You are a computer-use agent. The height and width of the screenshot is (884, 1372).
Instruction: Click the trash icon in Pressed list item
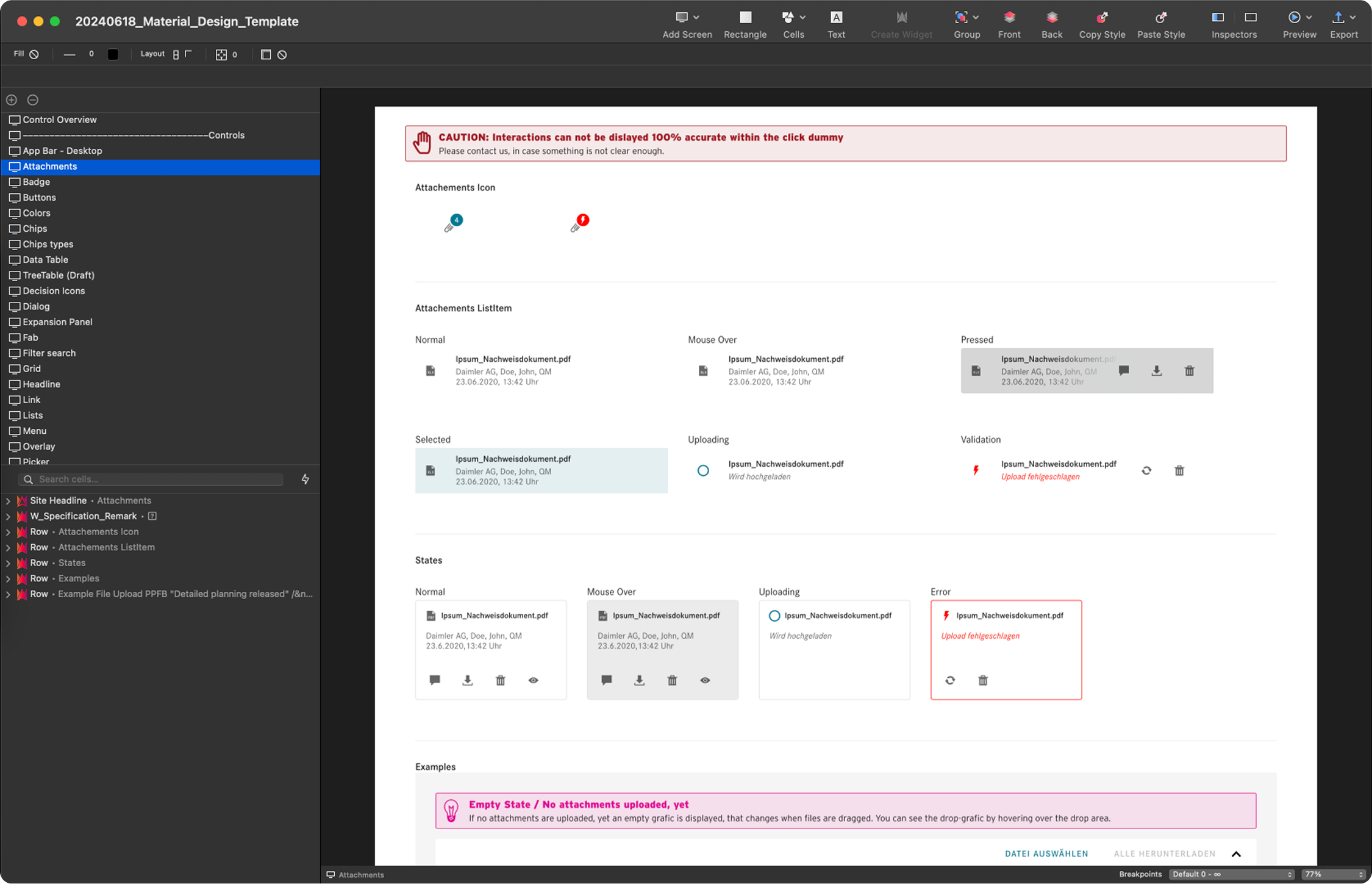point(1189,370)
